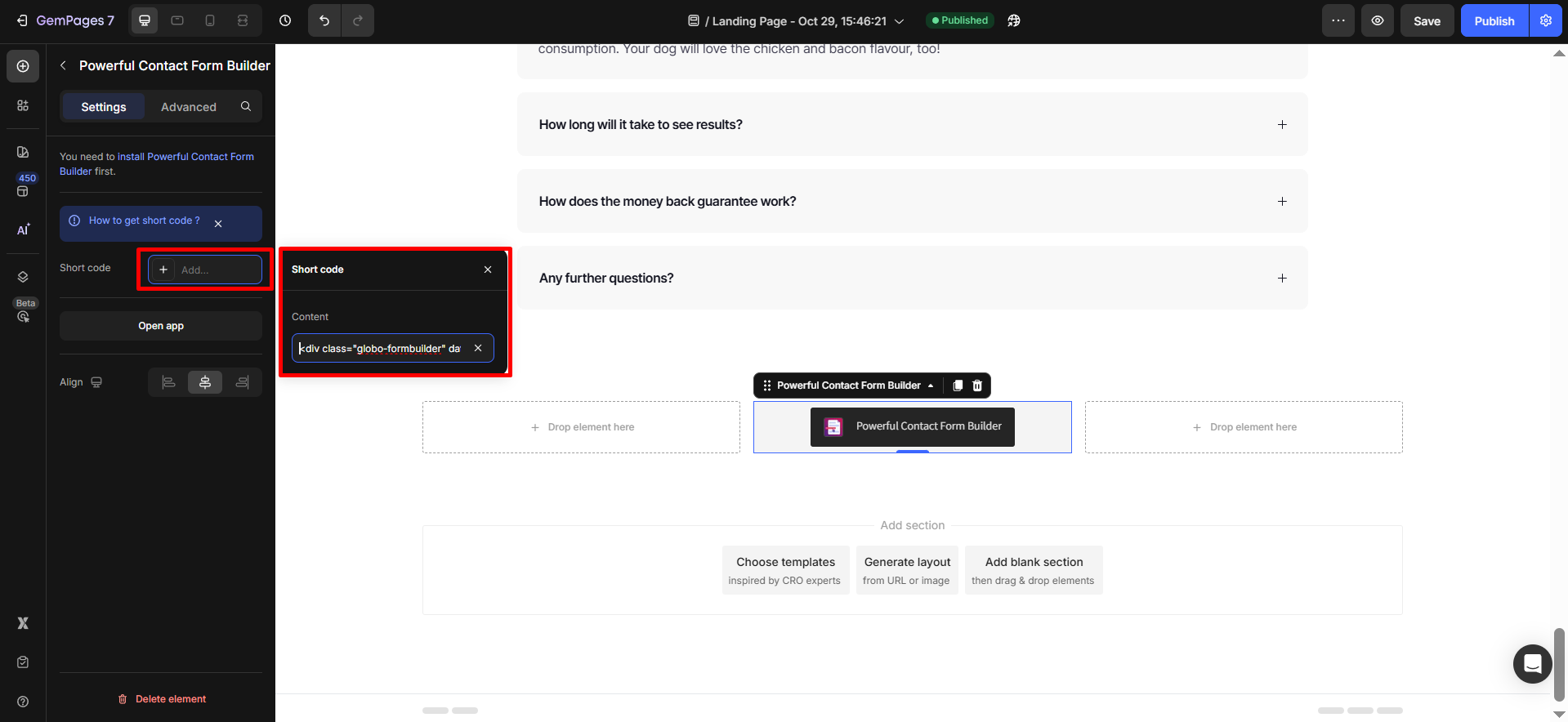Delete element using trash icon in toolbar
This screenshot has height=722, width=1568.
pos(977,386)
